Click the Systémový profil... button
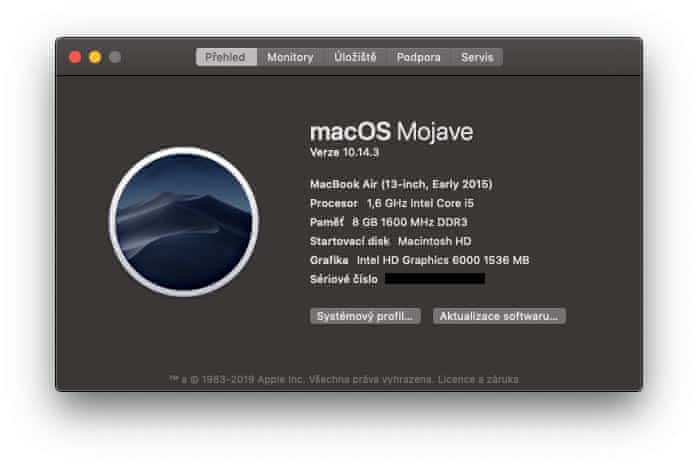 (x=365, y=316)
